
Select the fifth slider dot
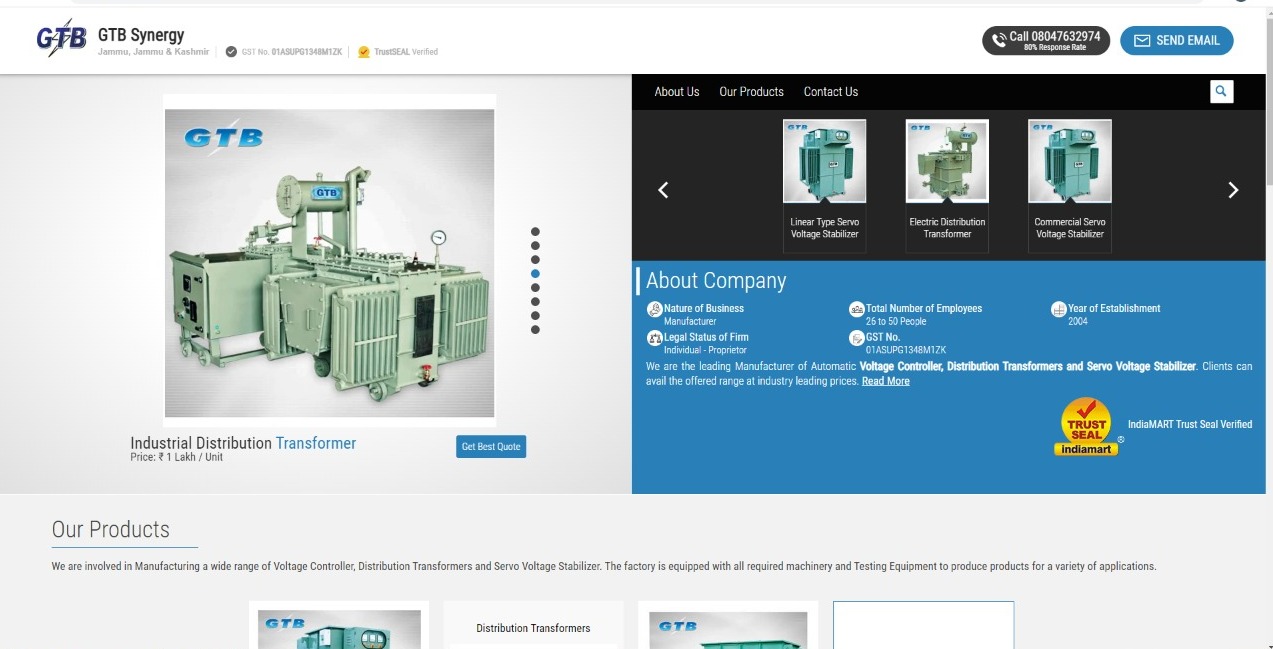point(535,287)
